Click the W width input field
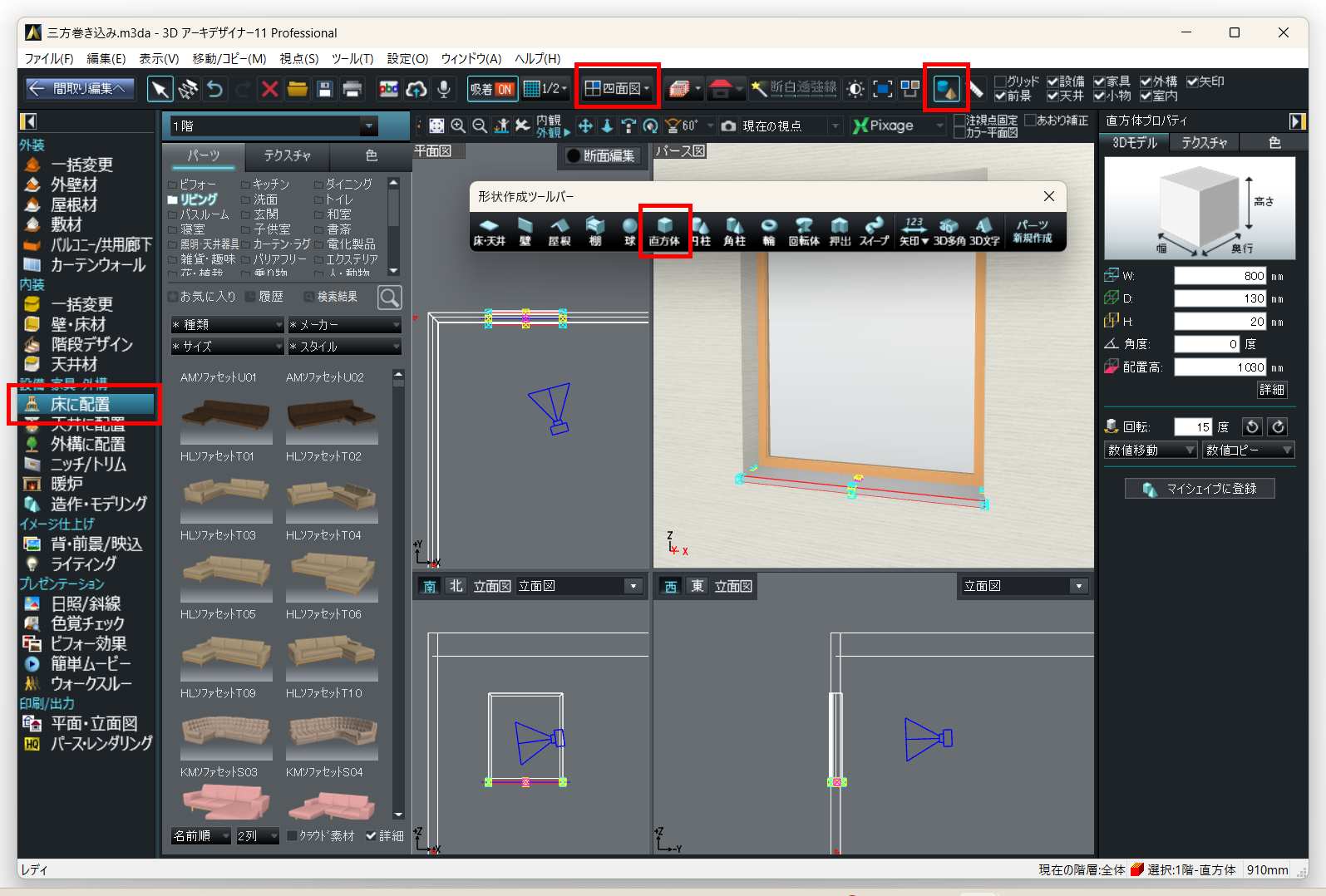Viewport: 1326px width, 896px height. pyautogui.click(x=1220, y=276)
